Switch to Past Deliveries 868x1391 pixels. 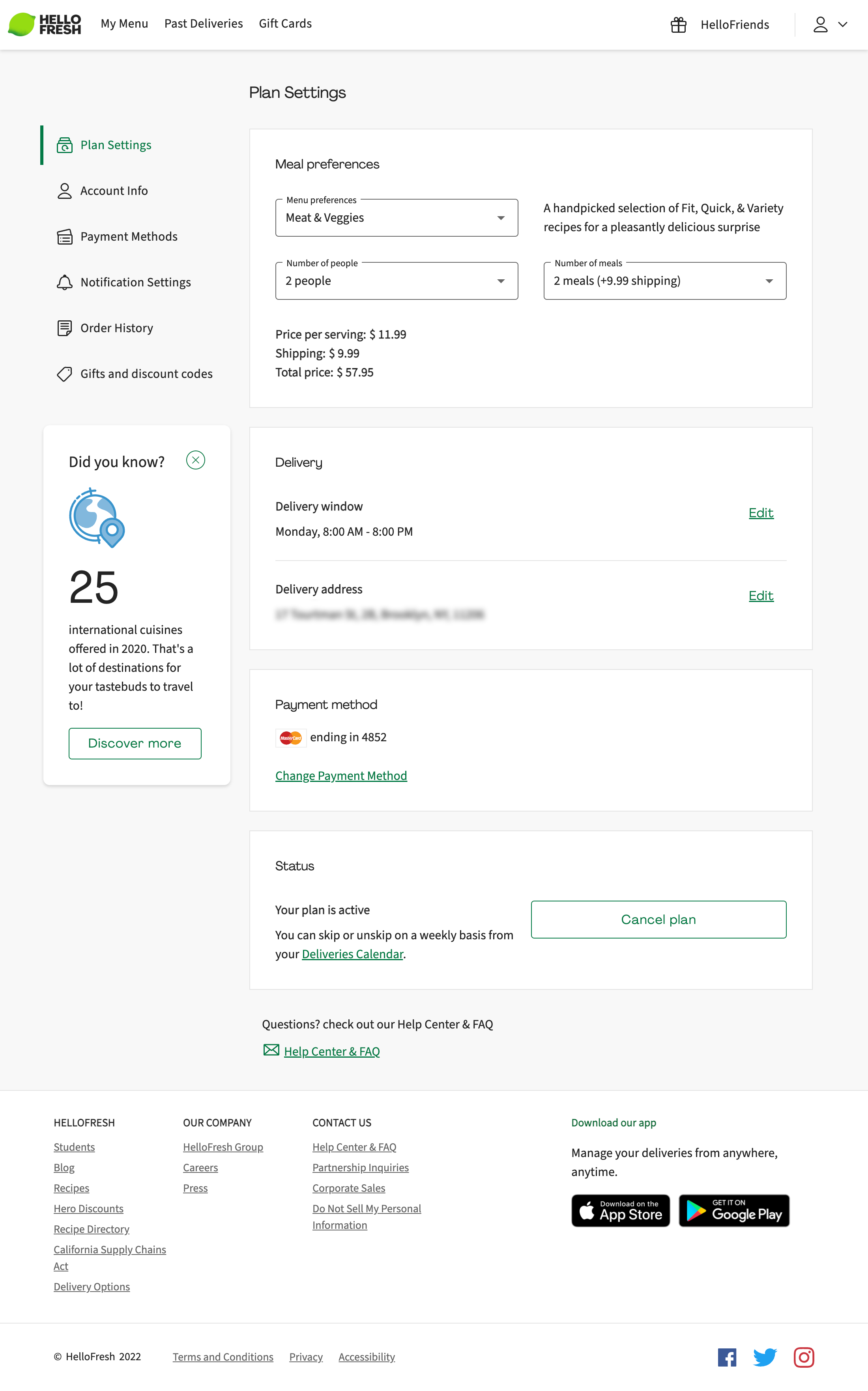(203, 24)
